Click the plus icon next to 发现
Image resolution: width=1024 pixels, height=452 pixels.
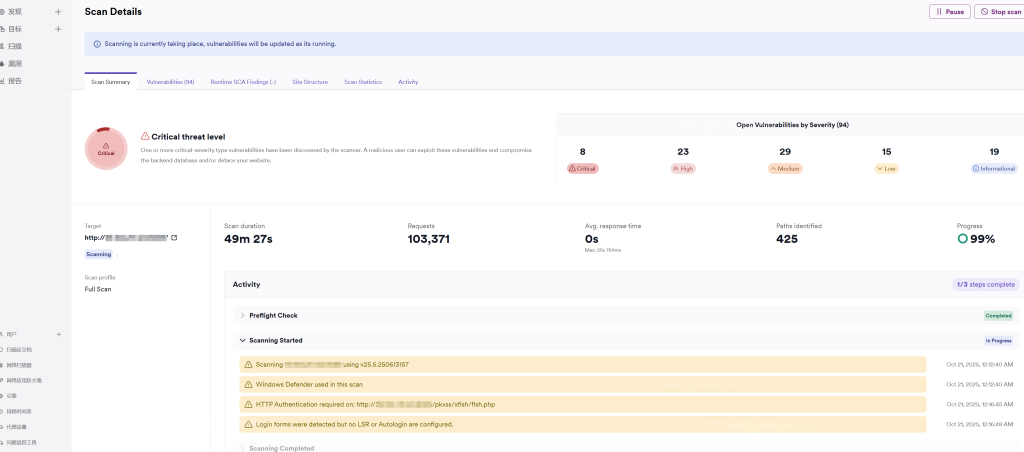[x=58, y=12]
